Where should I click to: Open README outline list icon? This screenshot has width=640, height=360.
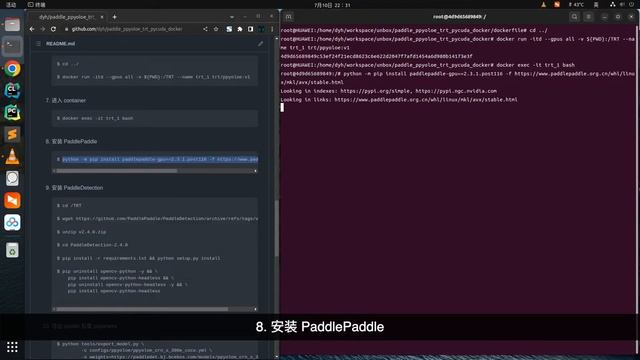coord(38,43)
